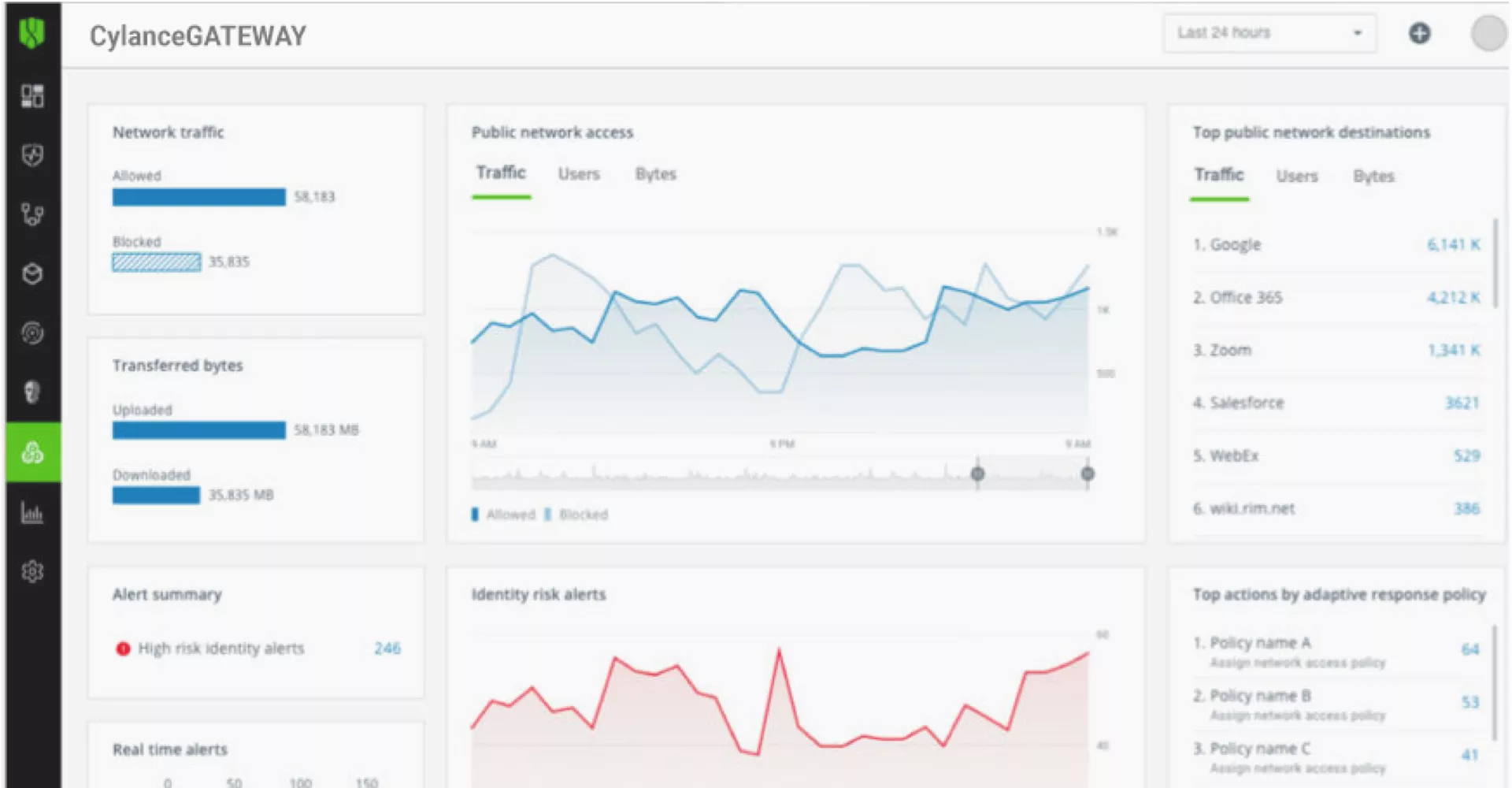Click the head persona sidebar icon
Viewport: 1512px width, 788px height.
(32, 392)
